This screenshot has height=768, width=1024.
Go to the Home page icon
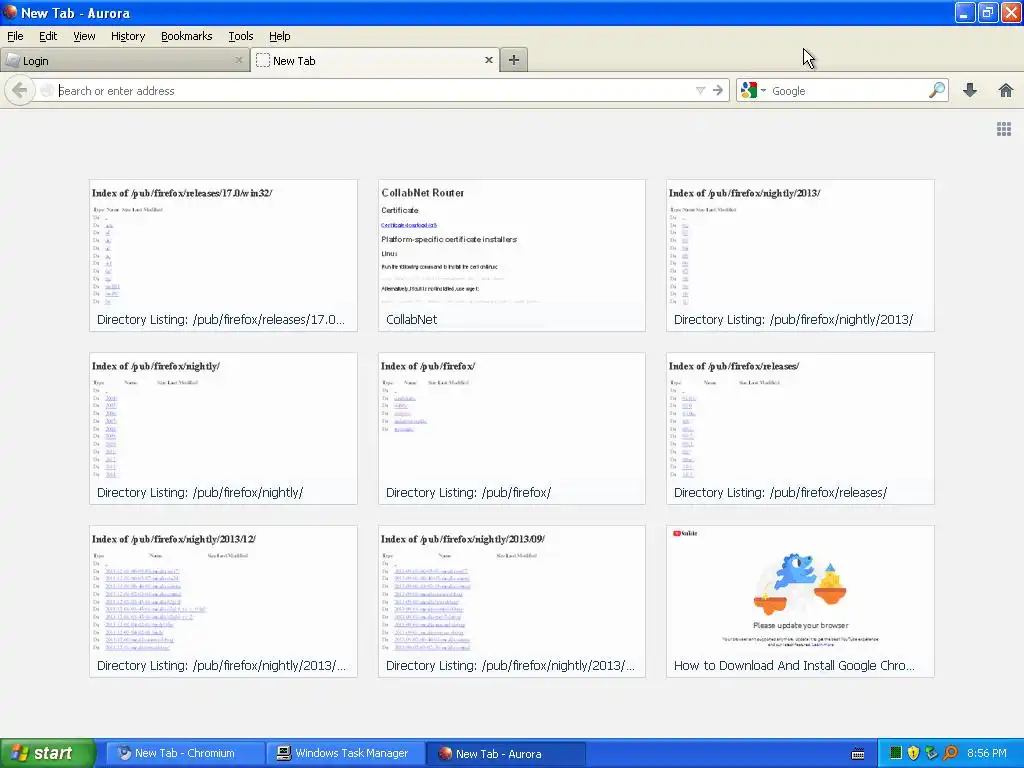tap(1006, 90)
